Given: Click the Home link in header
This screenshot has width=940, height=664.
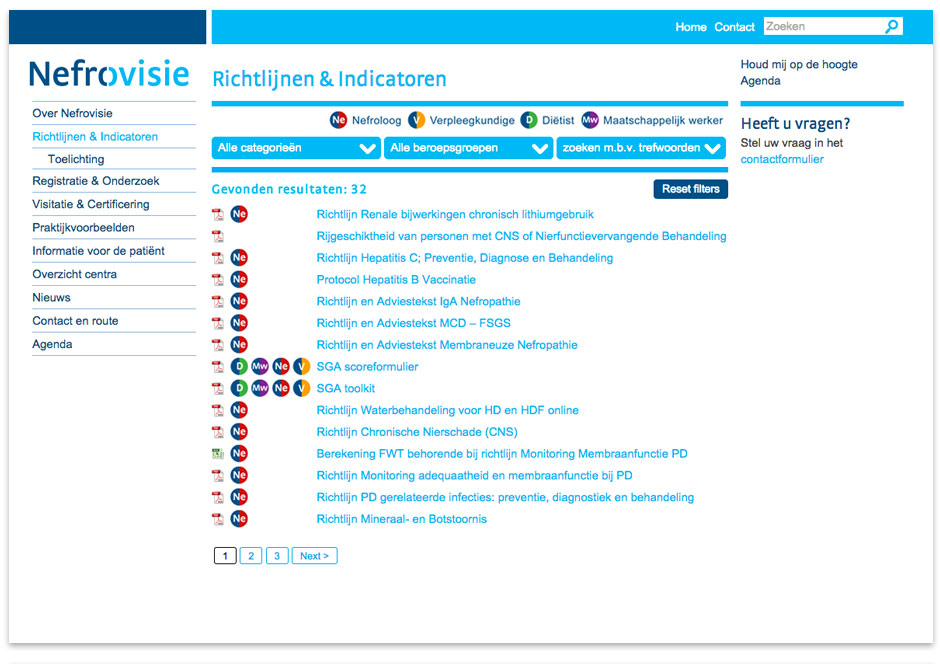Looking at the screenshot, I should [691, 27].
